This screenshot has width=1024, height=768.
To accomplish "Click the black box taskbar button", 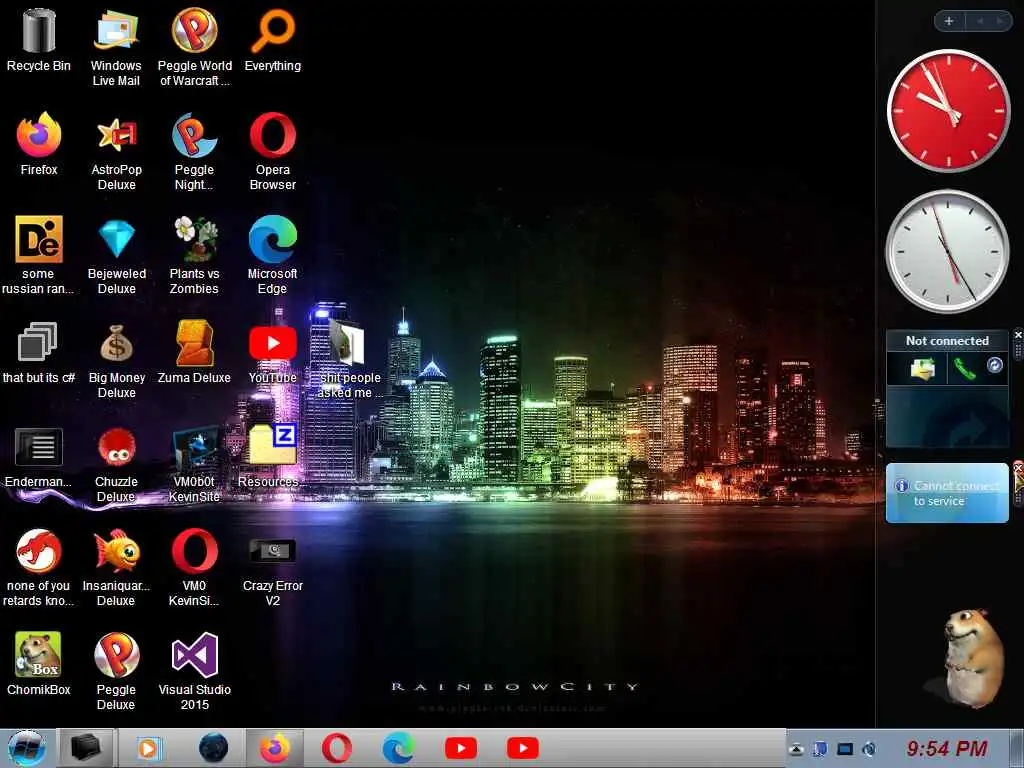I will click(86, 748).
